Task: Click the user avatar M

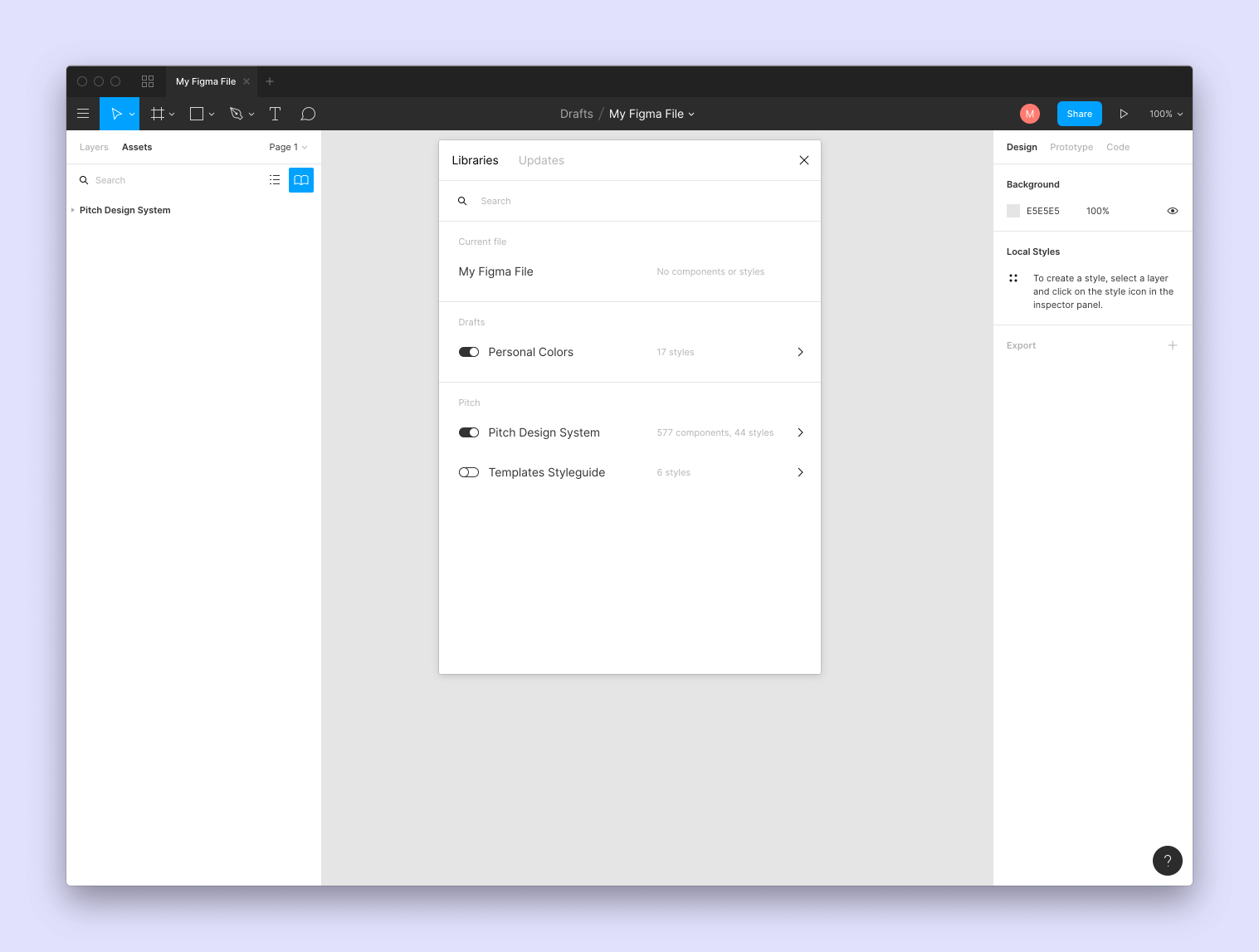Action: (1030, 114)
